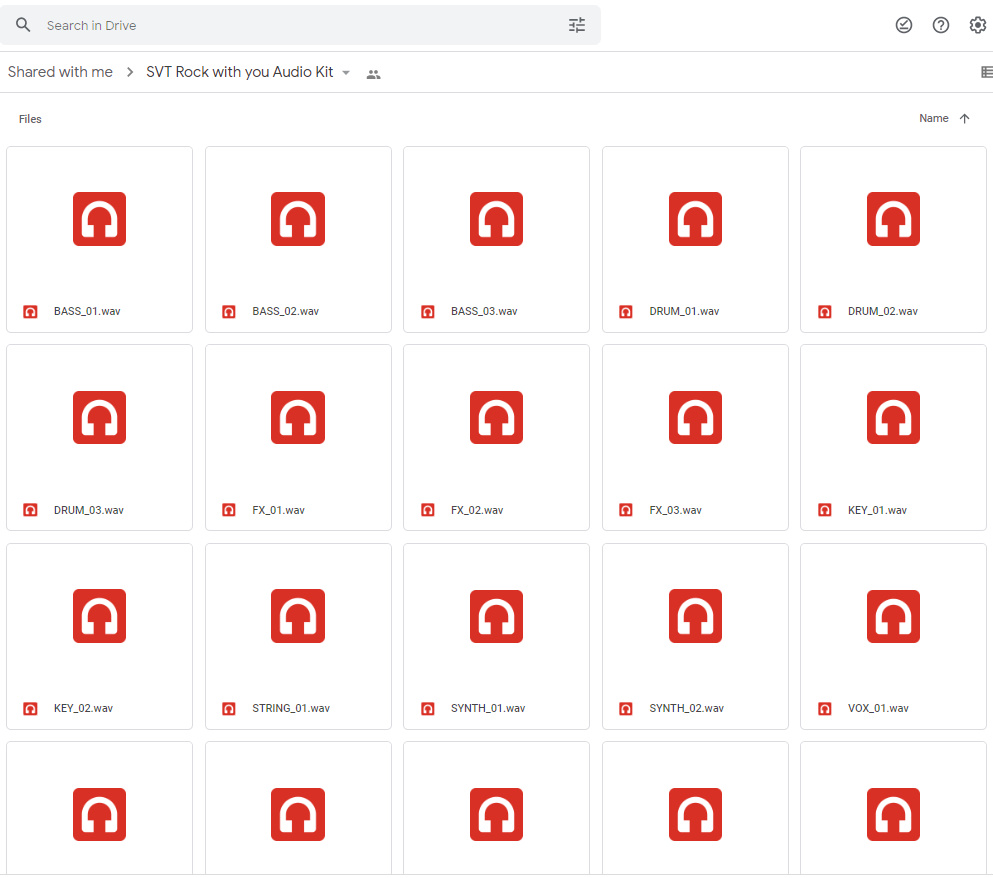The height and width of the screenshot is (878, 993).
Task: Click the SYNTH_02.wav file name
Action: [686, 708]
